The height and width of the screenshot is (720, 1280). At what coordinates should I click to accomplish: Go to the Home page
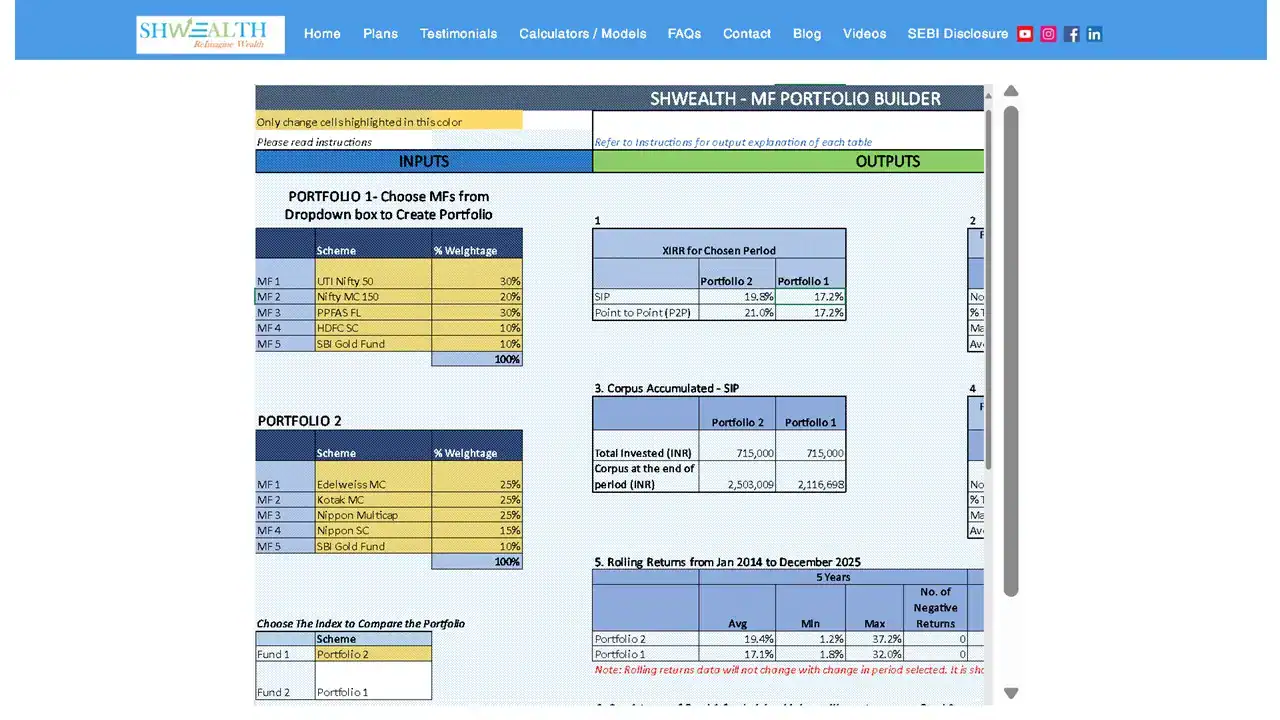point(322,34)
